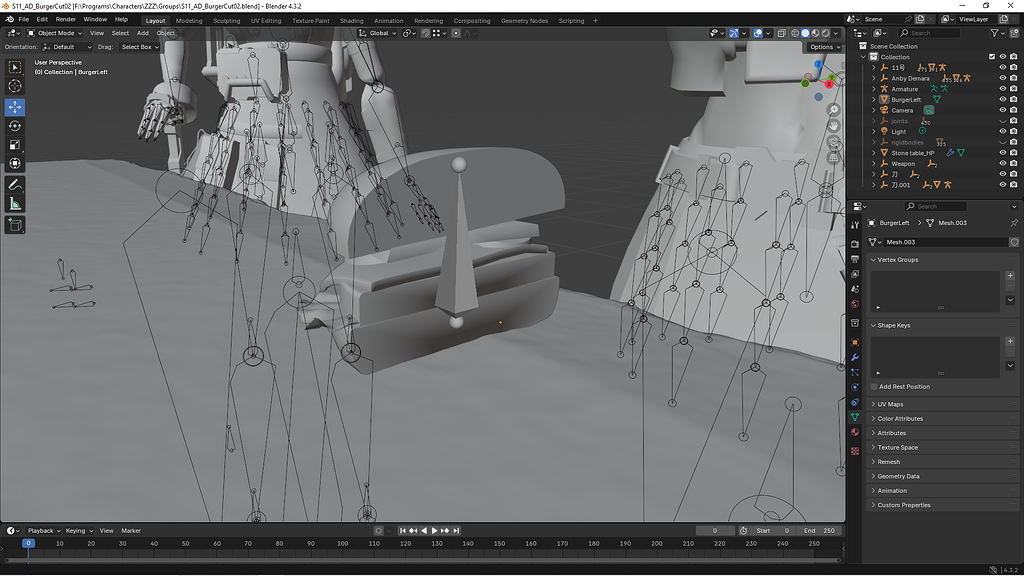The image size is (1024, 576).
Task: Open the Render properties tab
Action: coord(855,244)
